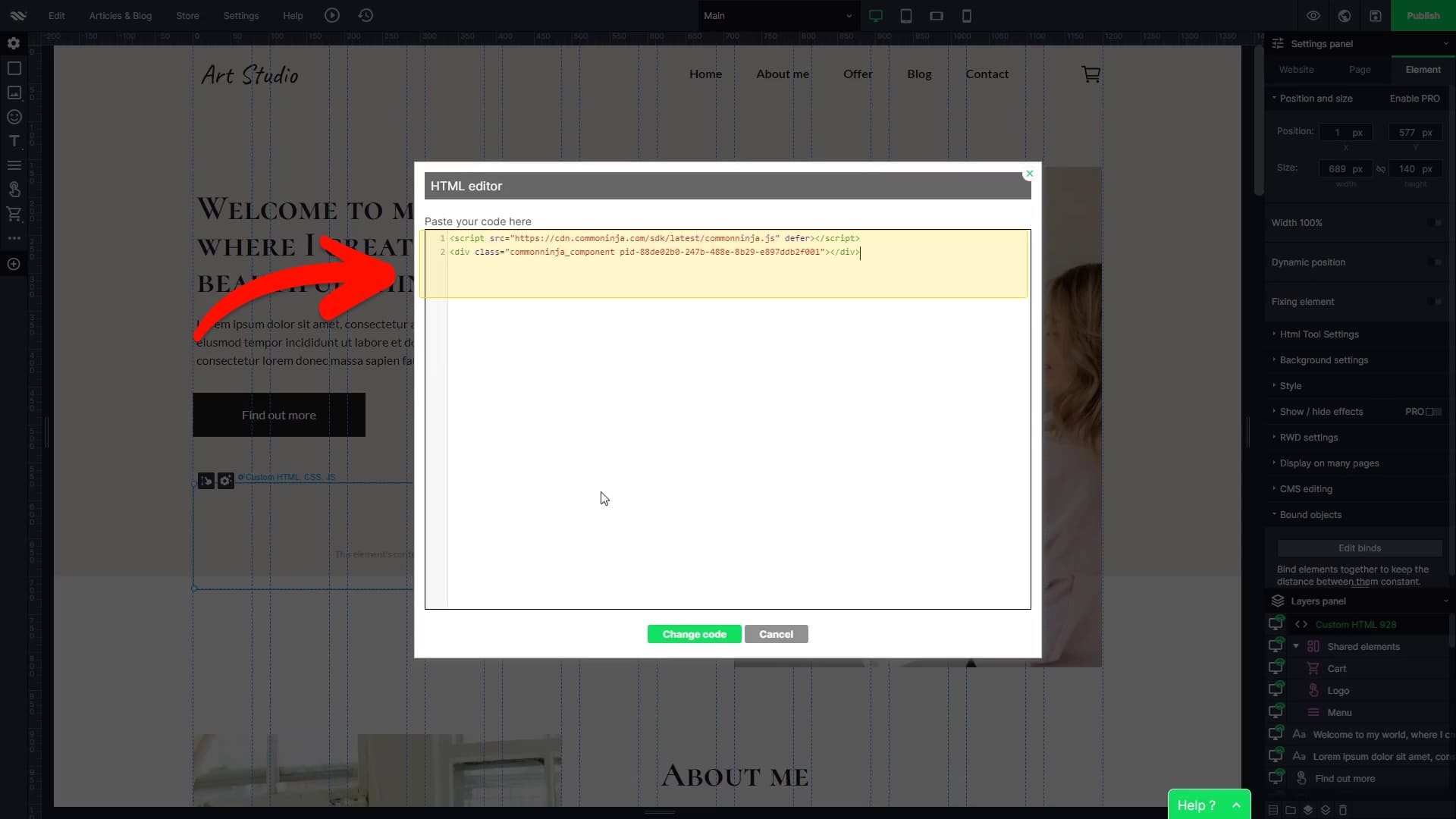Click the filled layers stack icon in Layers footer

pyautogui.click(x=1308, y=810)
